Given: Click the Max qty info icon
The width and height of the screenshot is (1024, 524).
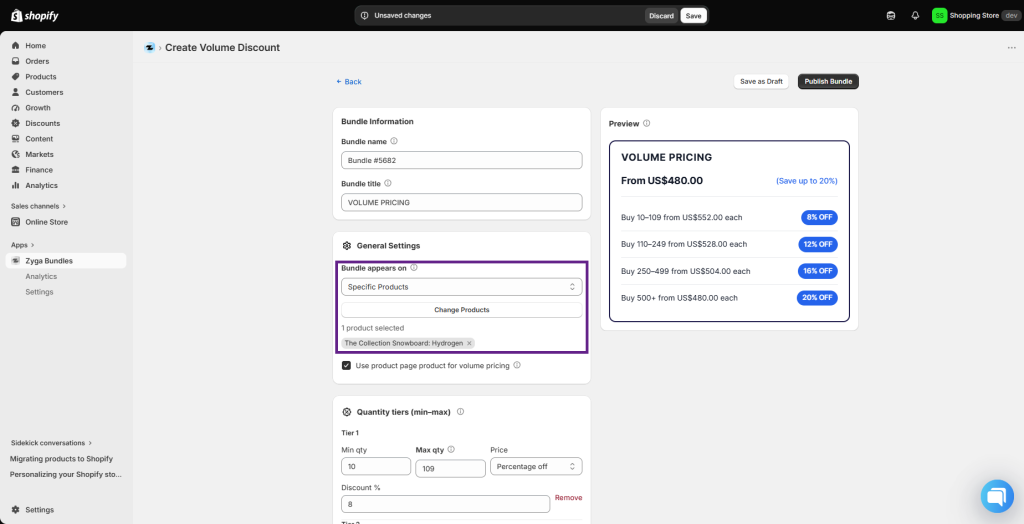Looking at the screenshot, I should coord(451,450).
